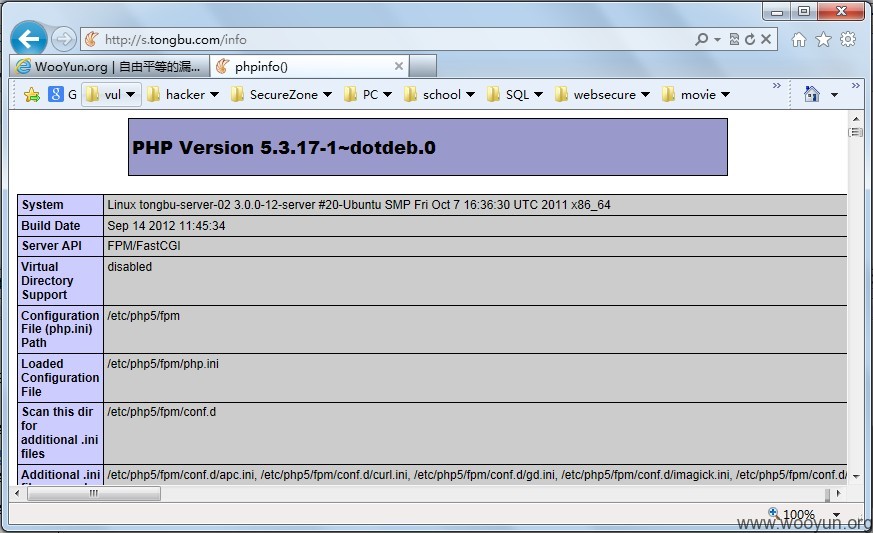Open Favorites star icon at top right

tap(823, 40)
